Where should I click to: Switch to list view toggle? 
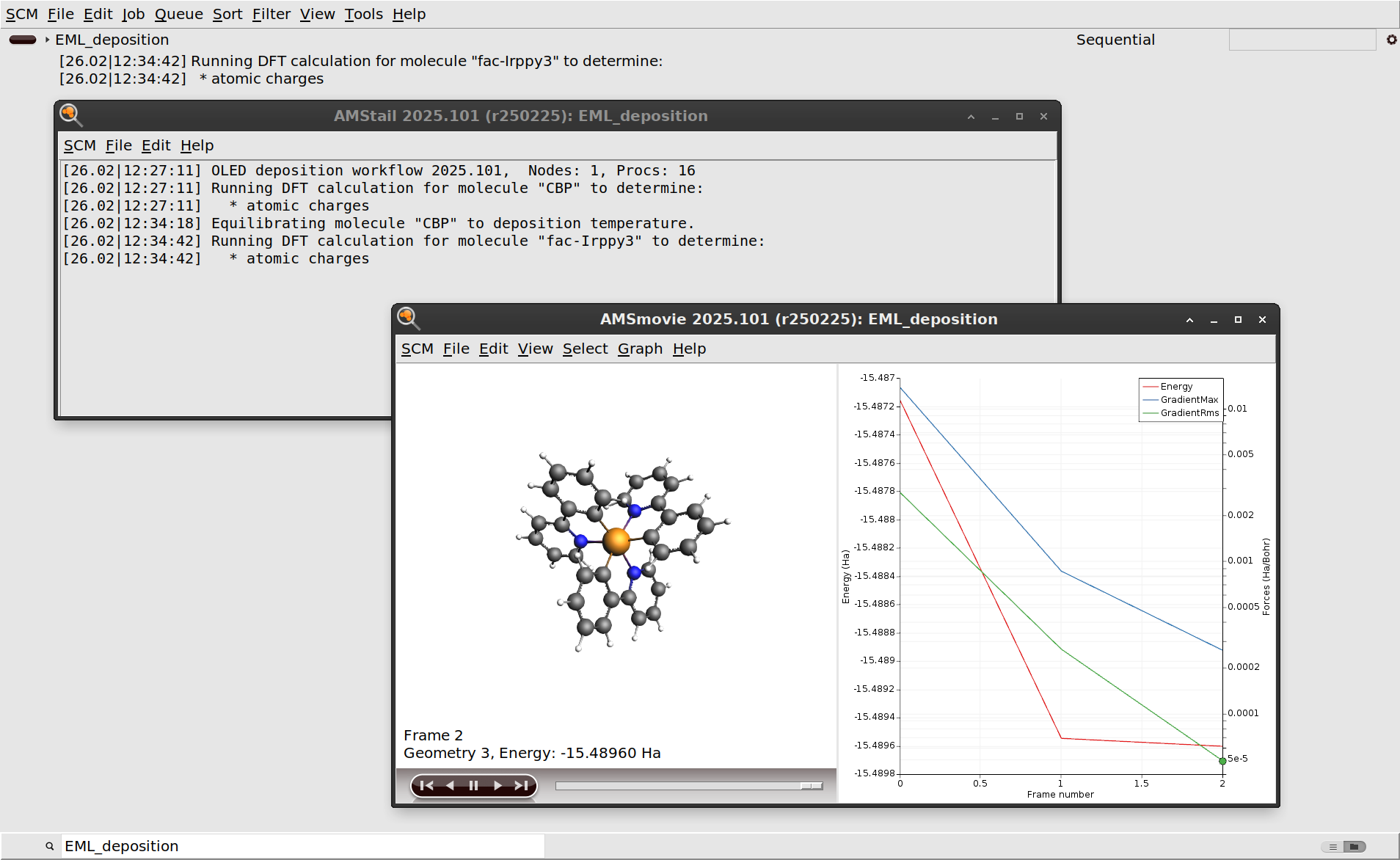1332,847
